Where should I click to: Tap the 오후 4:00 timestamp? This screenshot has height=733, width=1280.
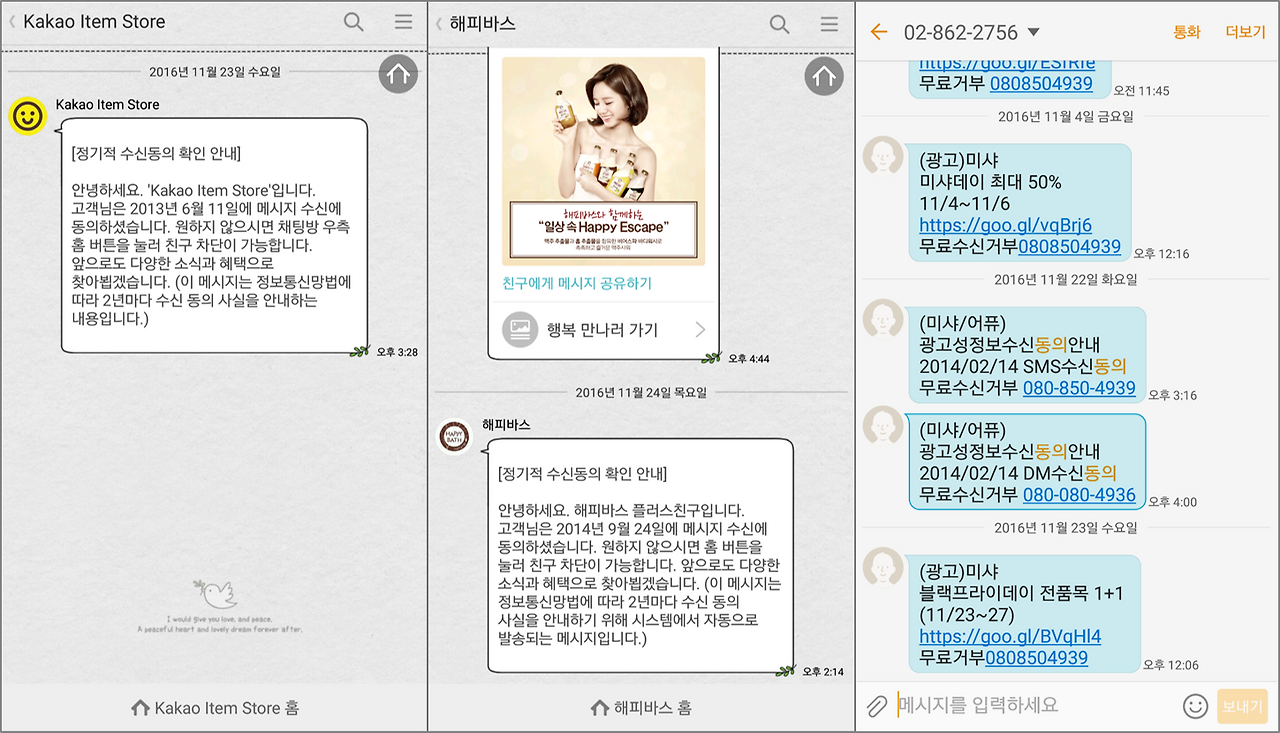coord(1172,502)
